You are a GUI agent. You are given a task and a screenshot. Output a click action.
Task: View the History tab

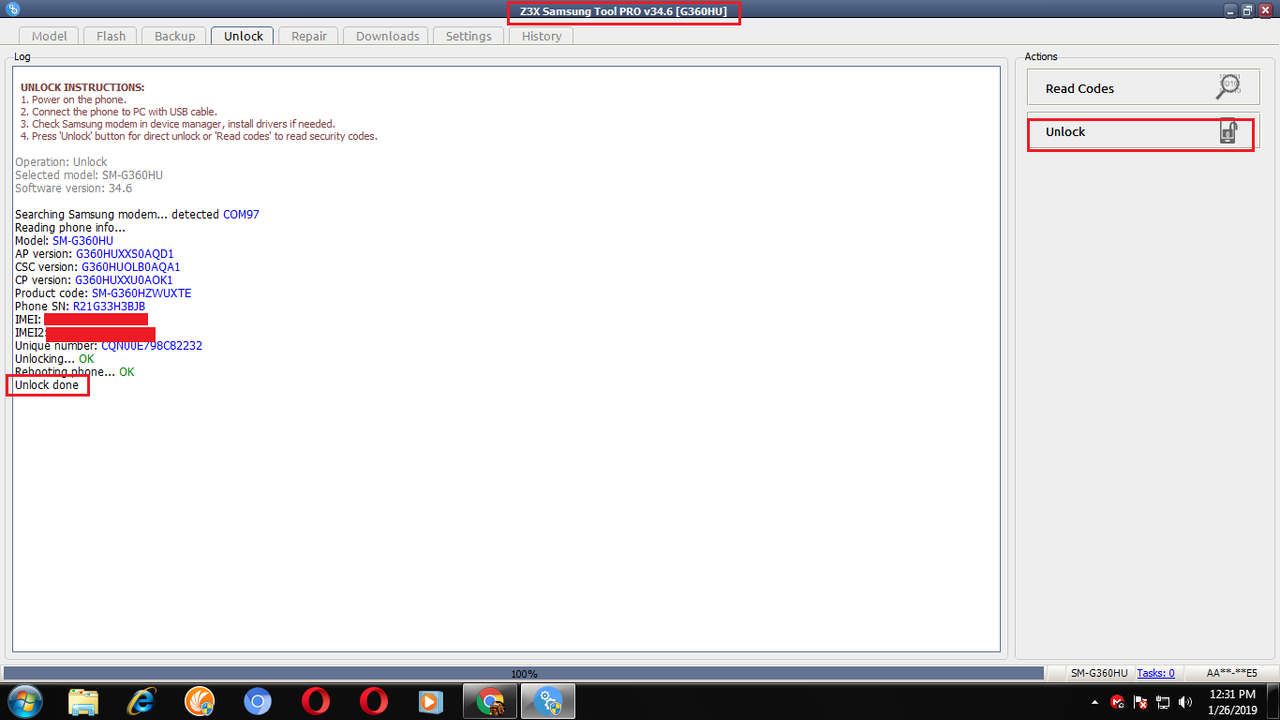(541, 36)
